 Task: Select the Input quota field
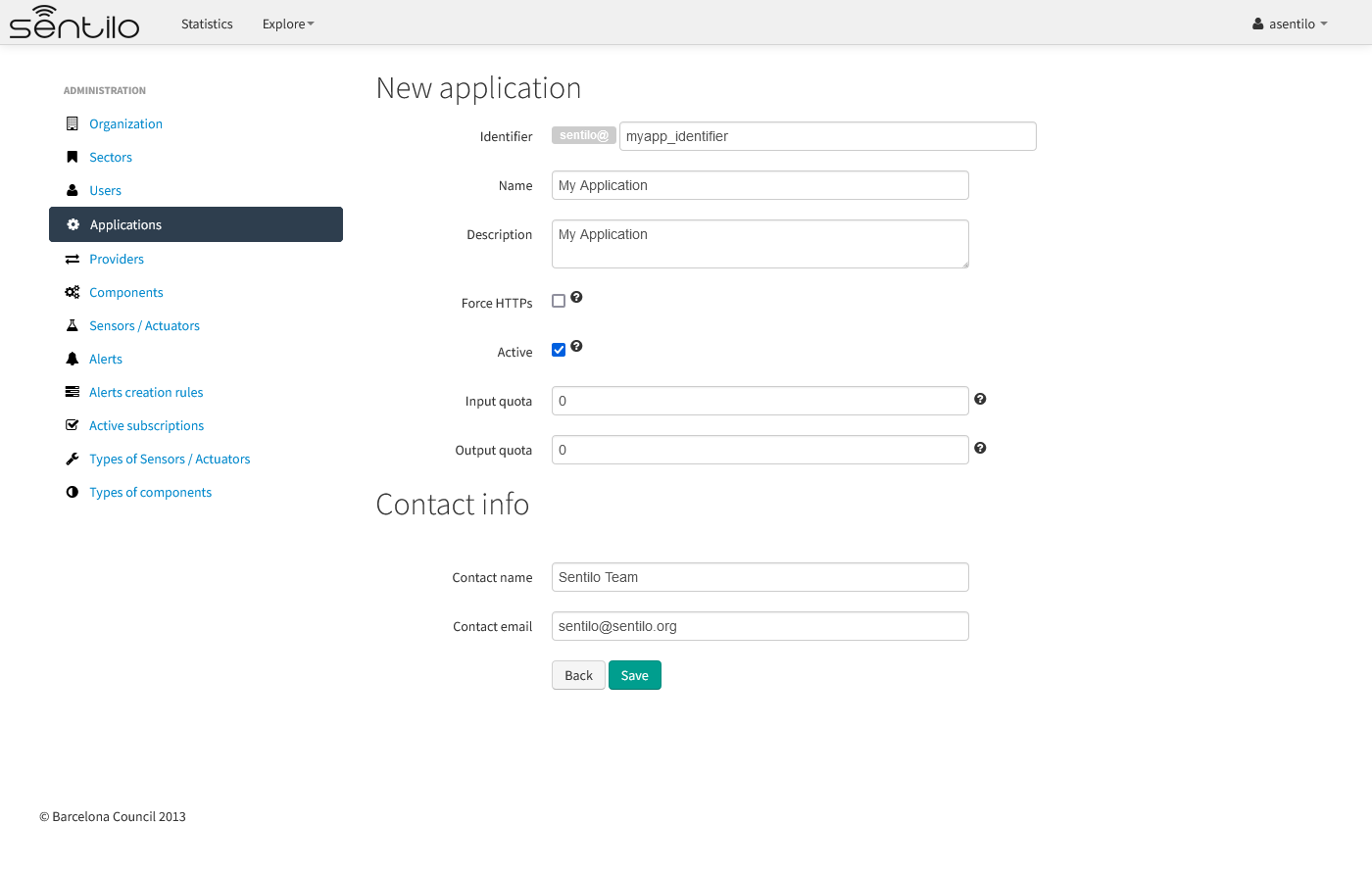point(760,401)
